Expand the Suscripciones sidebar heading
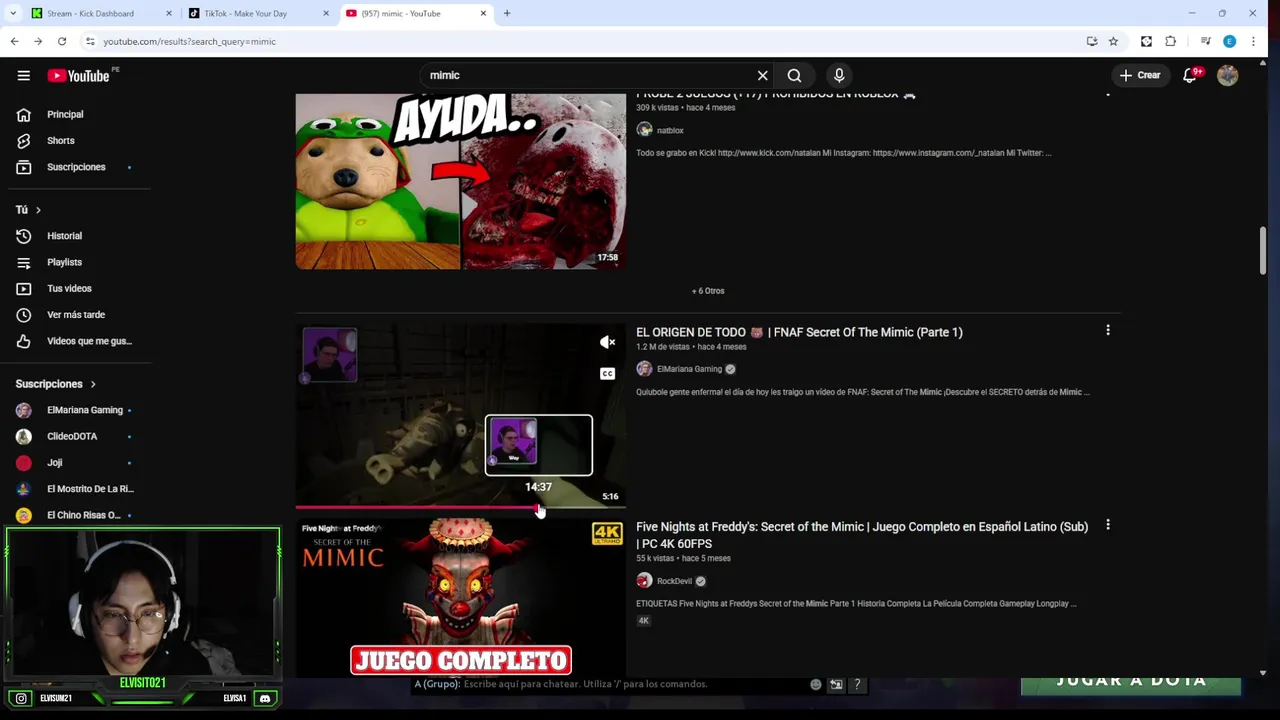 pos(55,384)
